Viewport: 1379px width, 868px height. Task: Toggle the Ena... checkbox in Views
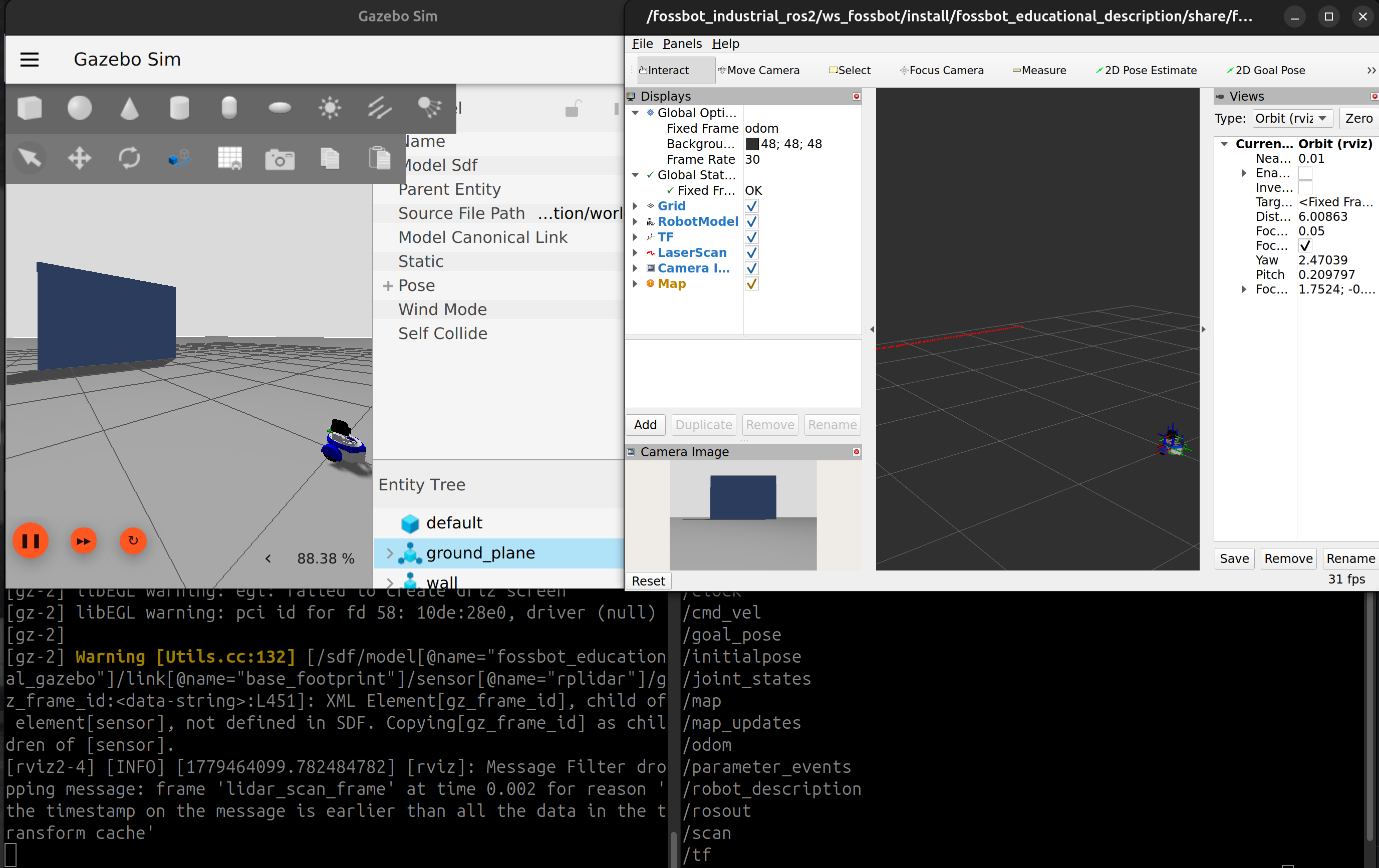coord(1304,173)
